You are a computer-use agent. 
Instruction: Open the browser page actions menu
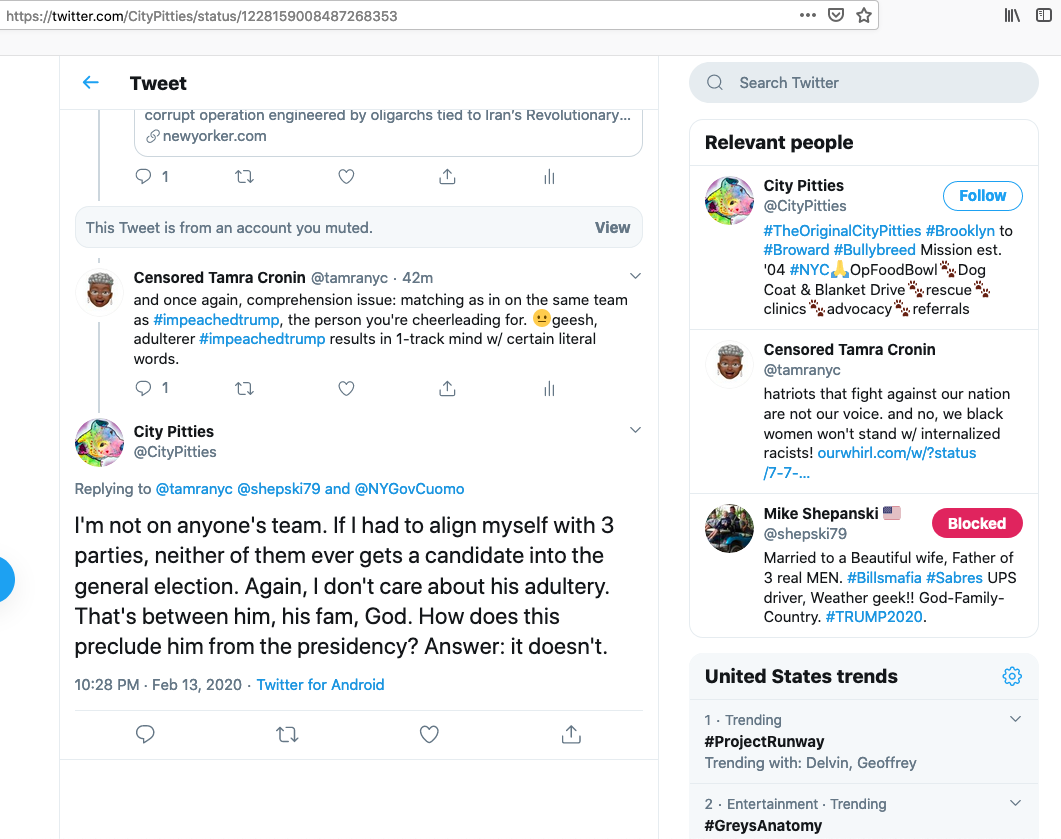(808, 16)
